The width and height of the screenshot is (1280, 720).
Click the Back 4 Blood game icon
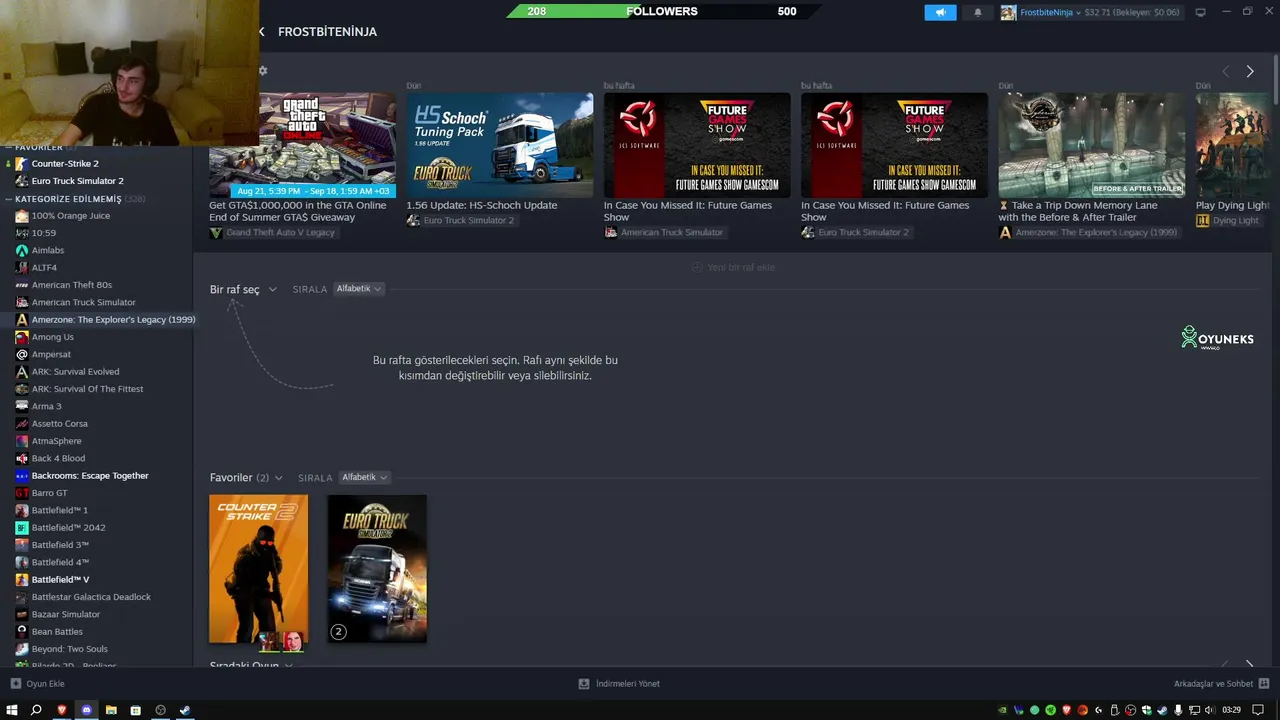tap(21, 458)
